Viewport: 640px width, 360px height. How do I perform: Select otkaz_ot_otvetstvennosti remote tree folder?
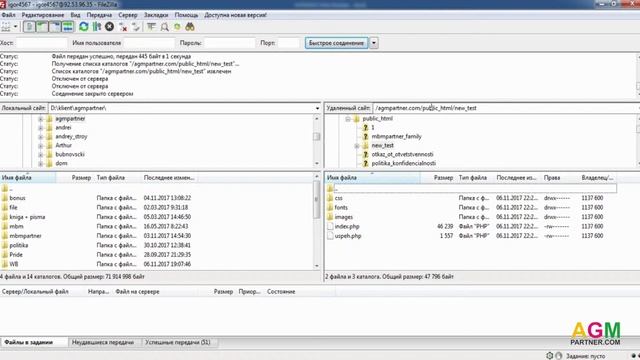click(402, 155)
